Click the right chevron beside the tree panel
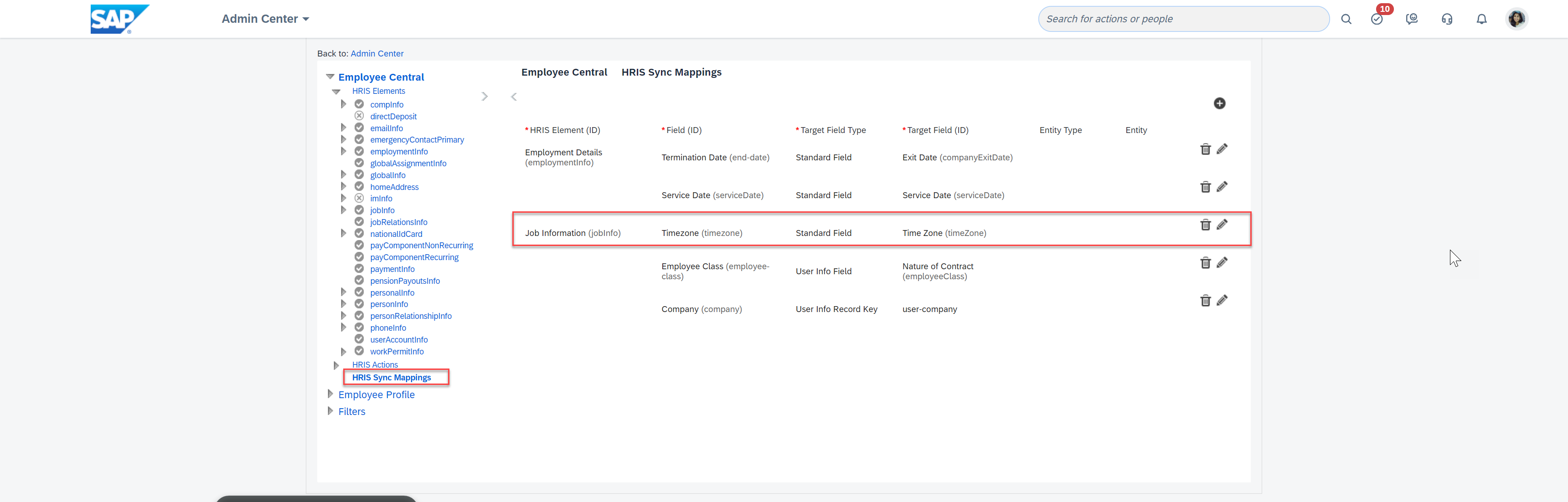This screenshot has width=1568, height=502. (485, 96)
